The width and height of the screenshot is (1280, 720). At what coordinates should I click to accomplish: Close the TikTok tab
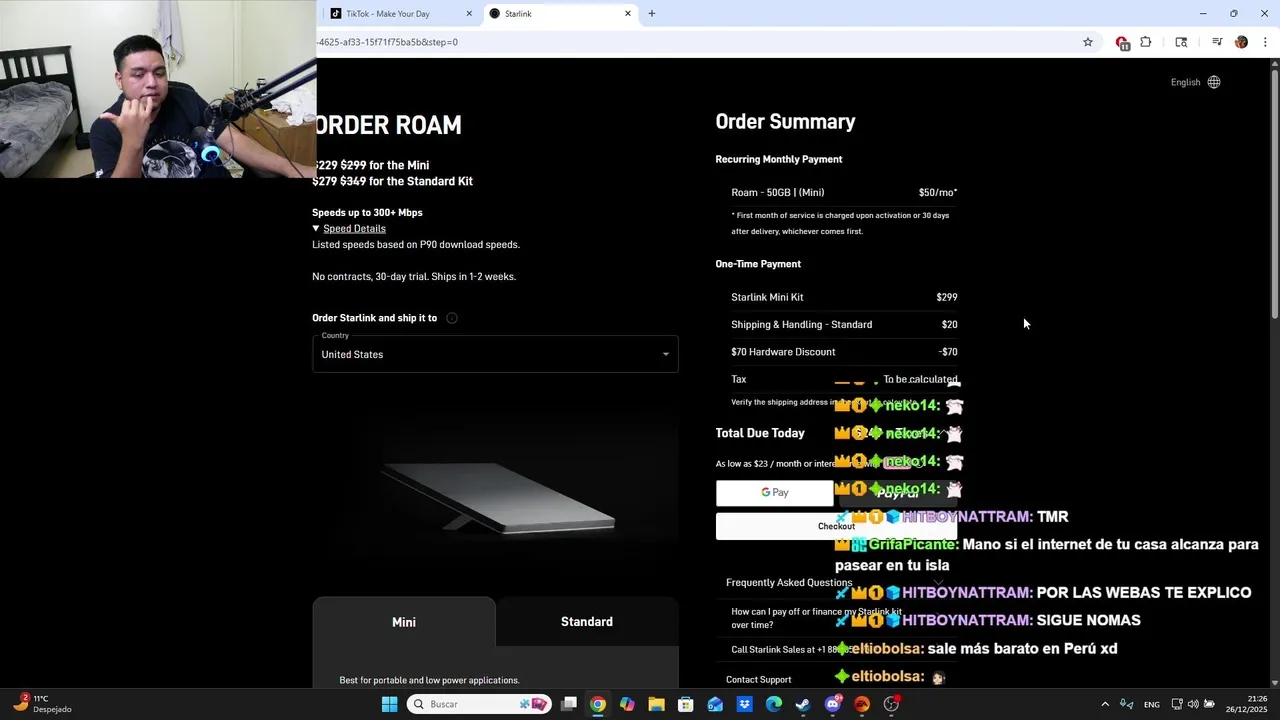469,14
